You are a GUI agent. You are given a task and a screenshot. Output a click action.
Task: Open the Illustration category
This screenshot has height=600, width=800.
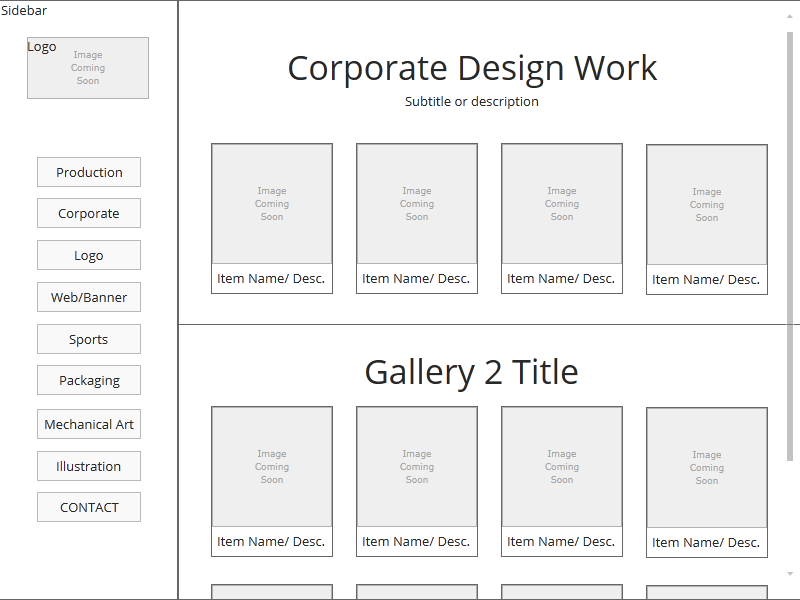coord(89,466)
